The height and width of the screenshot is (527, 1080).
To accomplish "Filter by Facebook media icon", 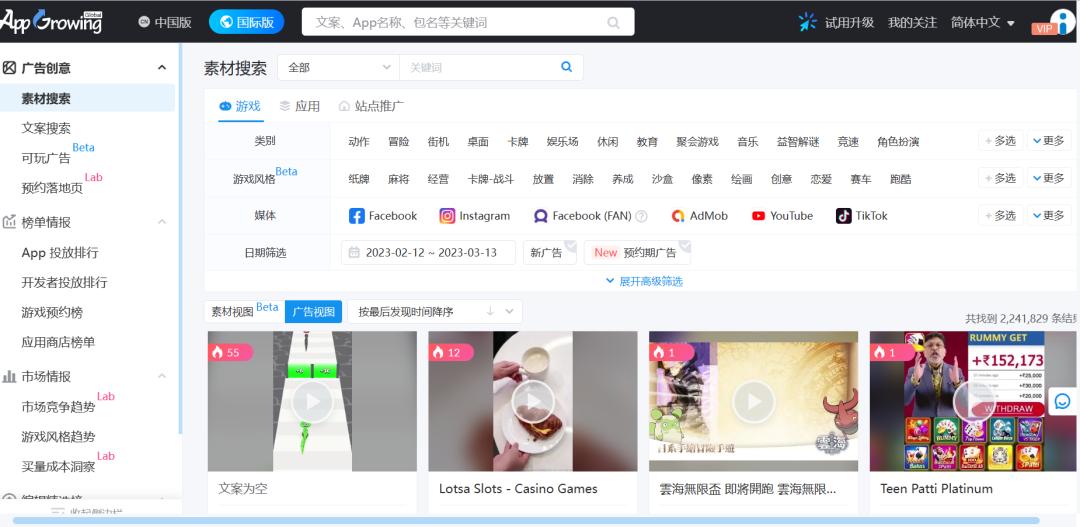I will pyautogui.click(x=356, y=216).
